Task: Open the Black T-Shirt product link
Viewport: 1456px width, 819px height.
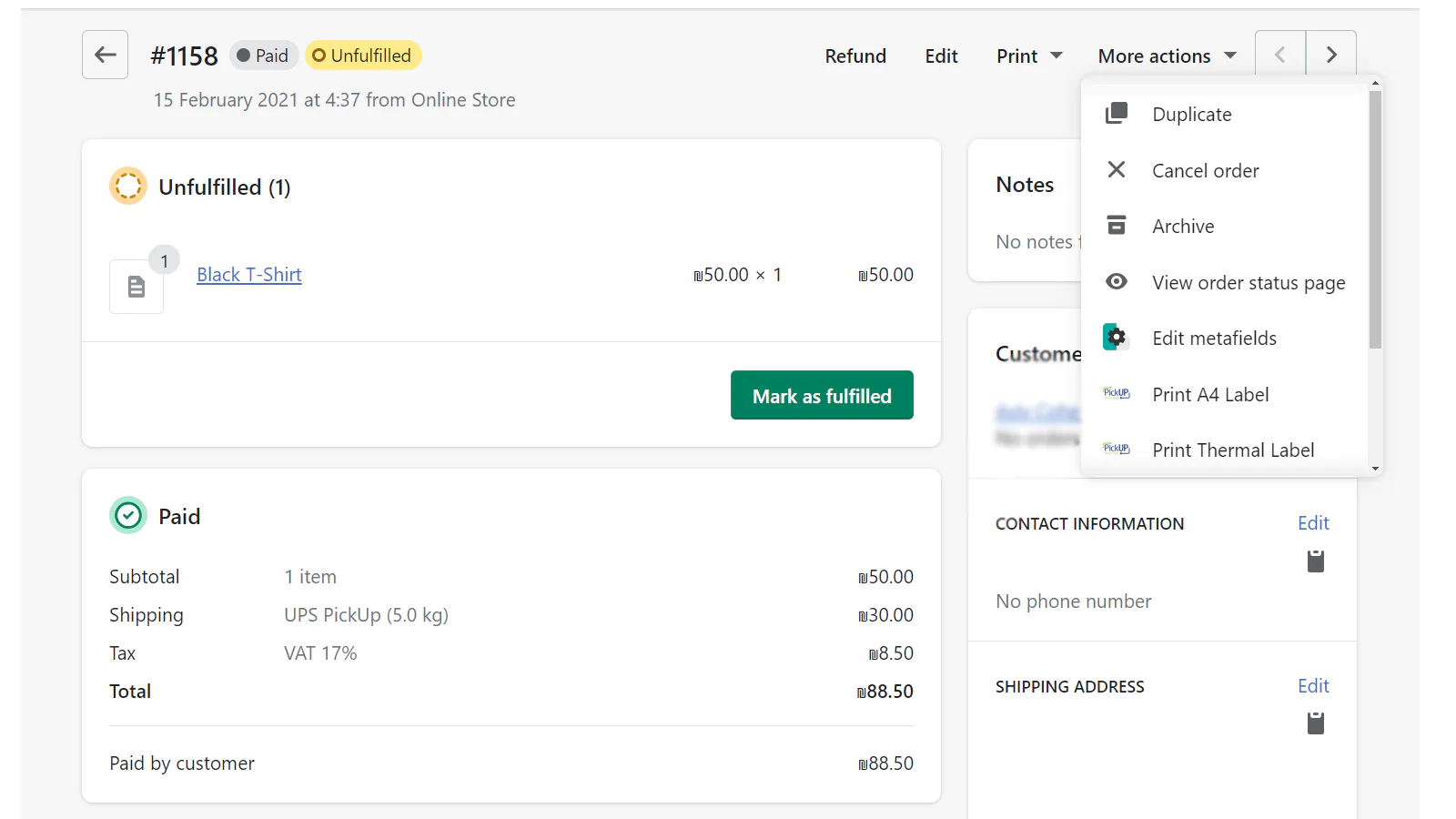Action: coord(248,275)
